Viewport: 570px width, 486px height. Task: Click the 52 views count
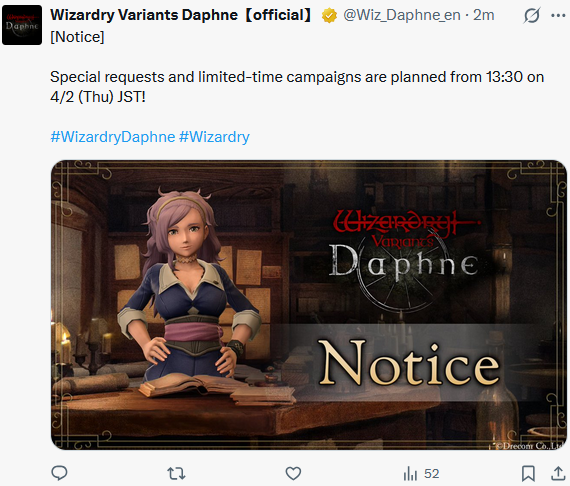point(431,474)
